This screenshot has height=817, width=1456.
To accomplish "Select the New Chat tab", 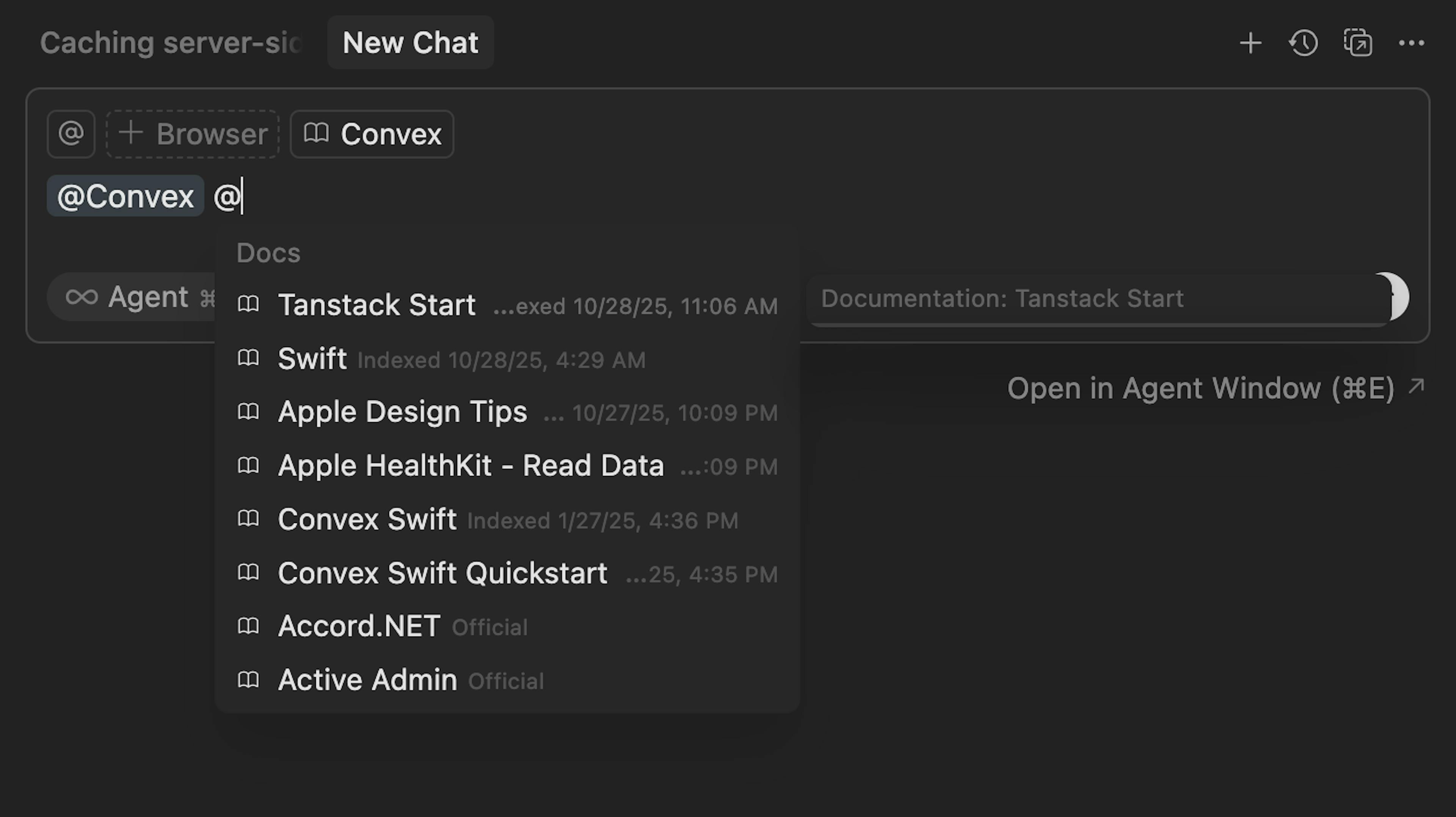I will point(410,42).
